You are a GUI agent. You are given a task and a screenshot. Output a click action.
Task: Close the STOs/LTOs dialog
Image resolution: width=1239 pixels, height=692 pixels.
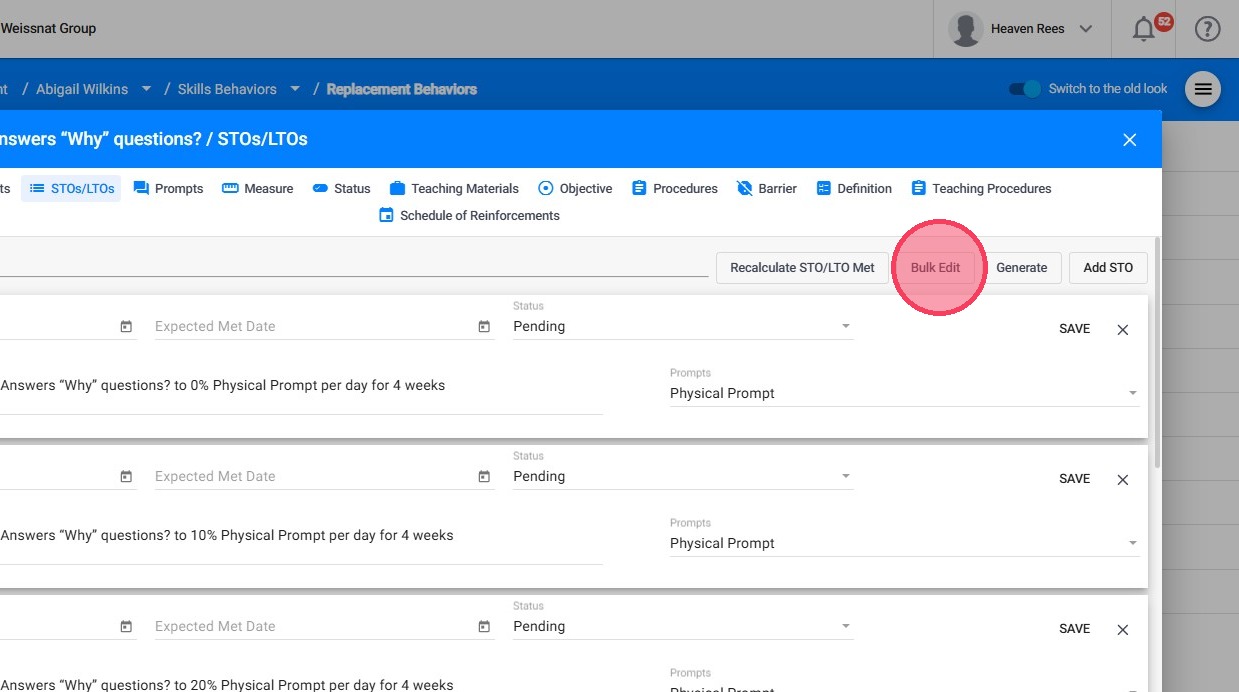1129,140
